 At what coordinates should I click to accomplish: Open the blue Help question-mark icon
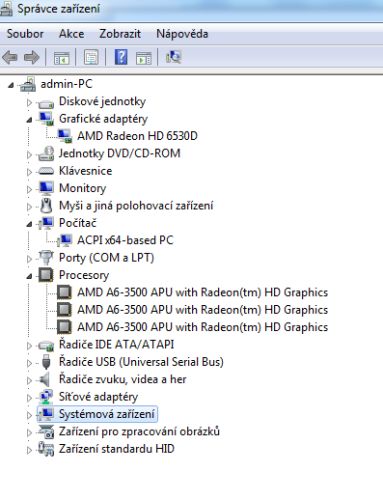[121, 57]
